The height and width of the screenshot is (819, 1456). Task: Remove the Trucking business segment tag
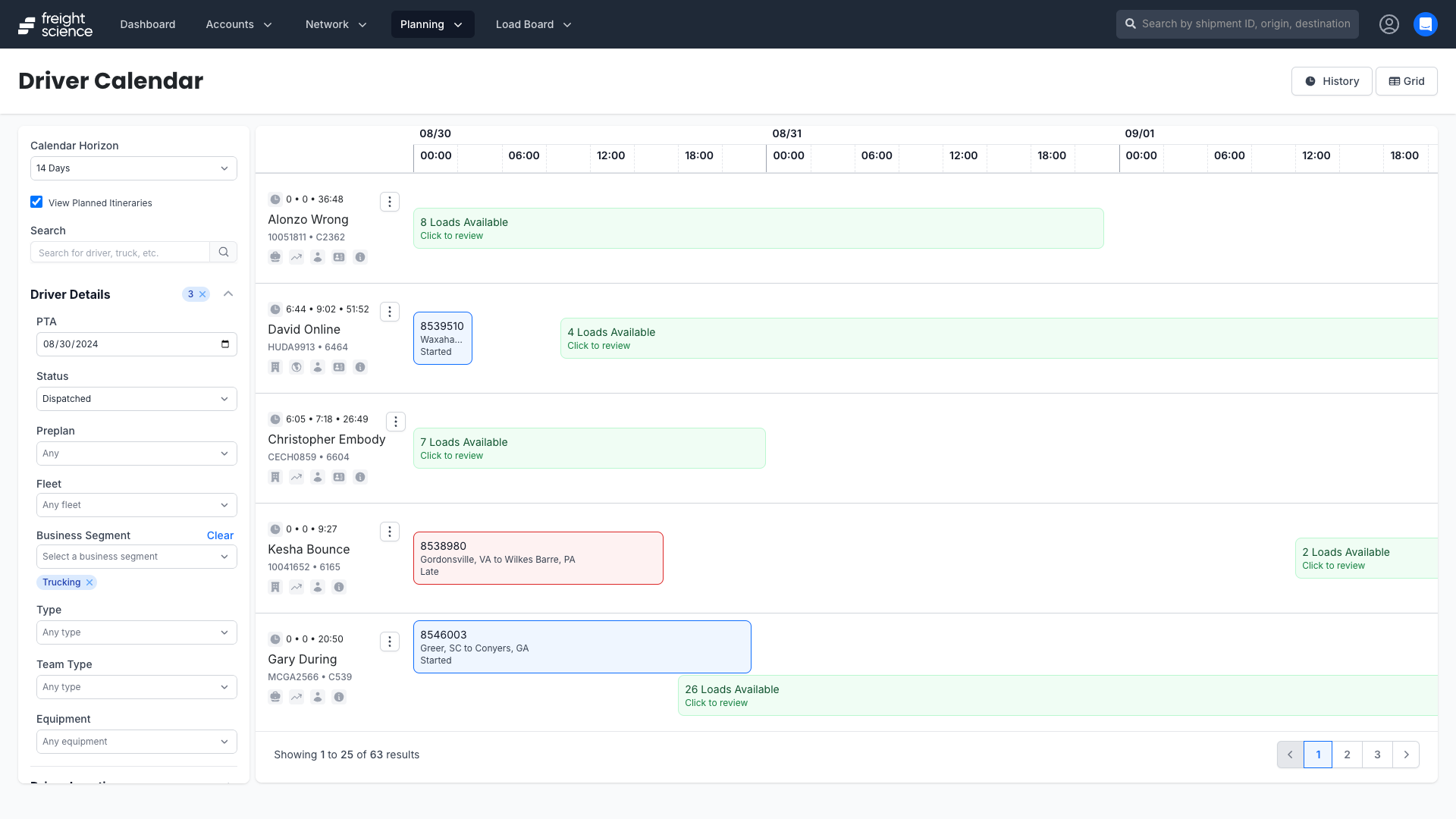point(89,582)
